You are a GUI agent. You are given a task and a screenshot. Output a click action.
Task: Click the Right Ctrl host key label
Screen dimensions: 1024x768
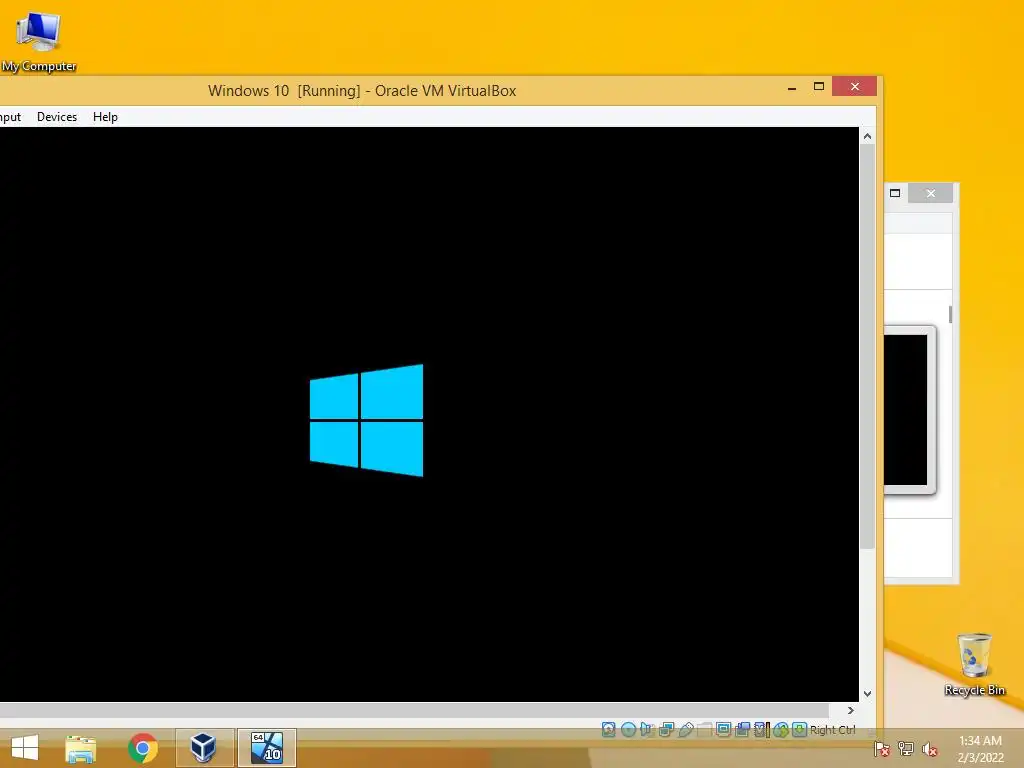pyautogui.click(x=833, y=730)
